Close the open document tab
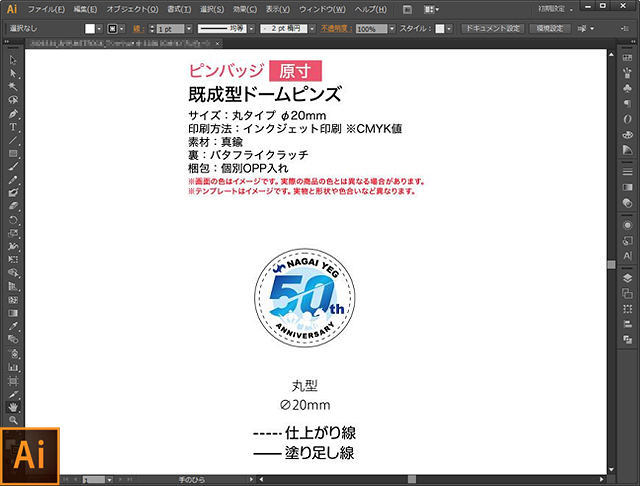Screen dimensions: 640x486 pos(217,43)
